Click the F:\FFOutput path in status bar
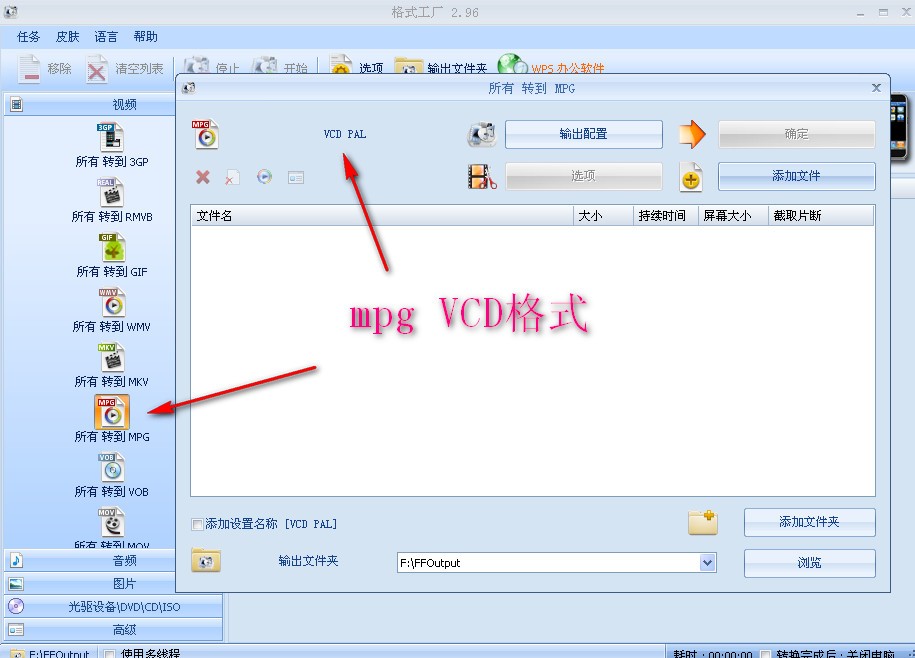This screenshot has width=915, height=658. pos(59,654)
